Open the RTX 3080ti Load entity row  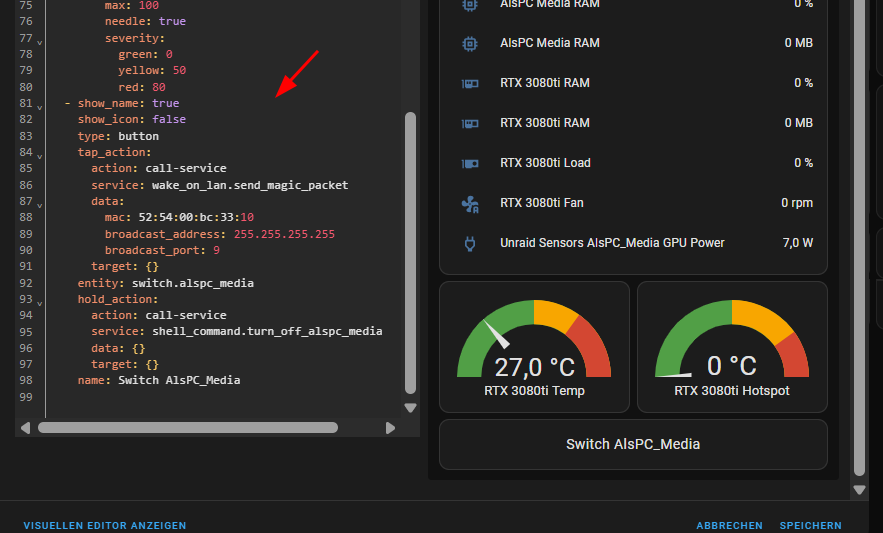633,163
